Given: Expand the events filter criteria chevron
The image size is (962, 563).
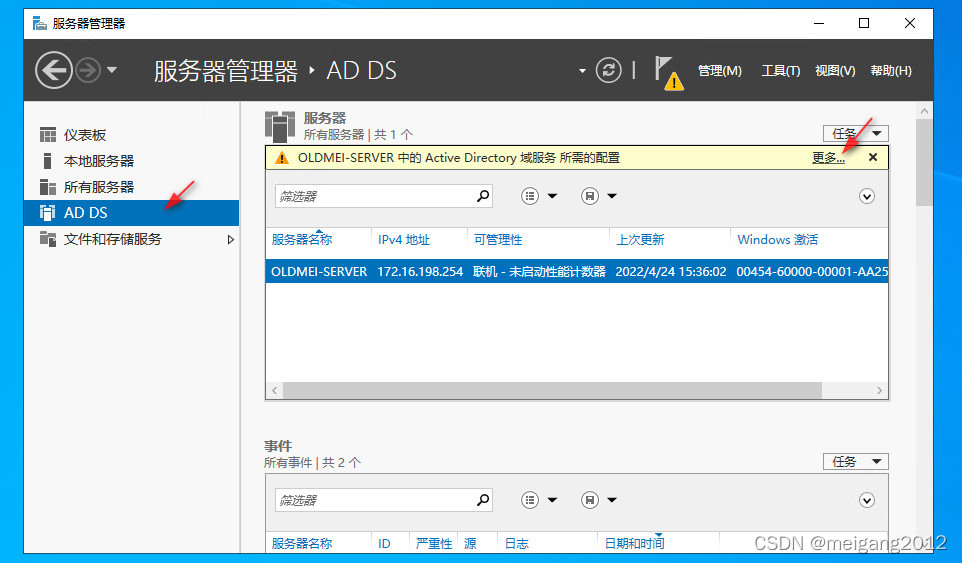Looking at the screenshot, I should [x=867, y=500].
